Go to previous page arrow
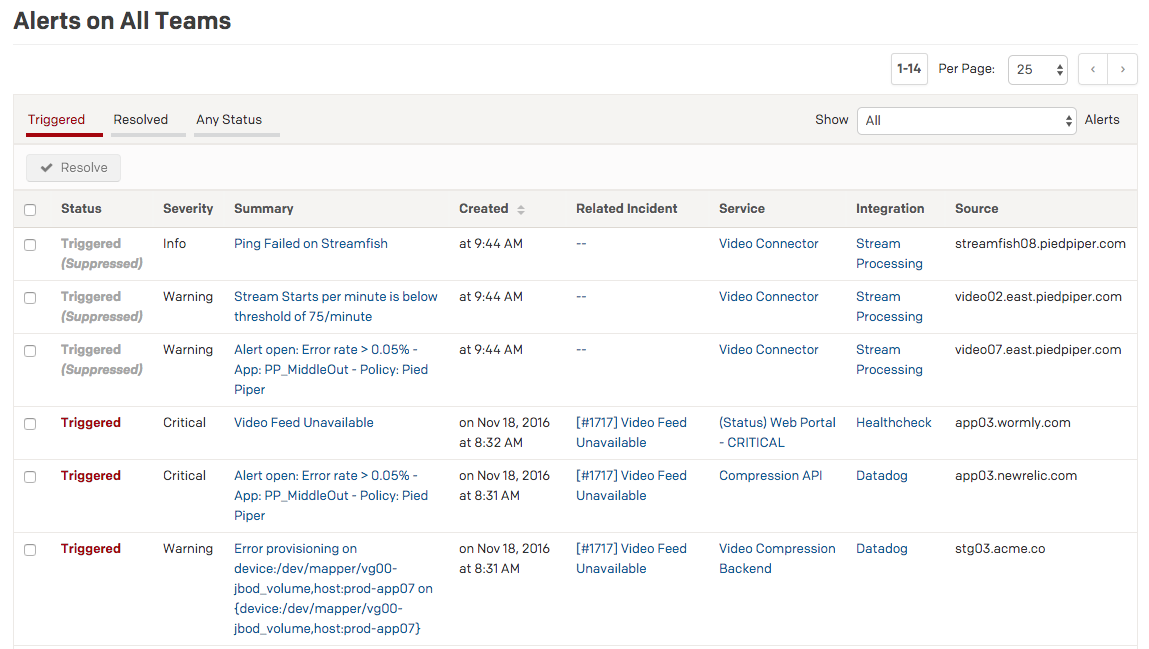The width and height of the screenshot is (1149, 649). [x=1093, y=69]
